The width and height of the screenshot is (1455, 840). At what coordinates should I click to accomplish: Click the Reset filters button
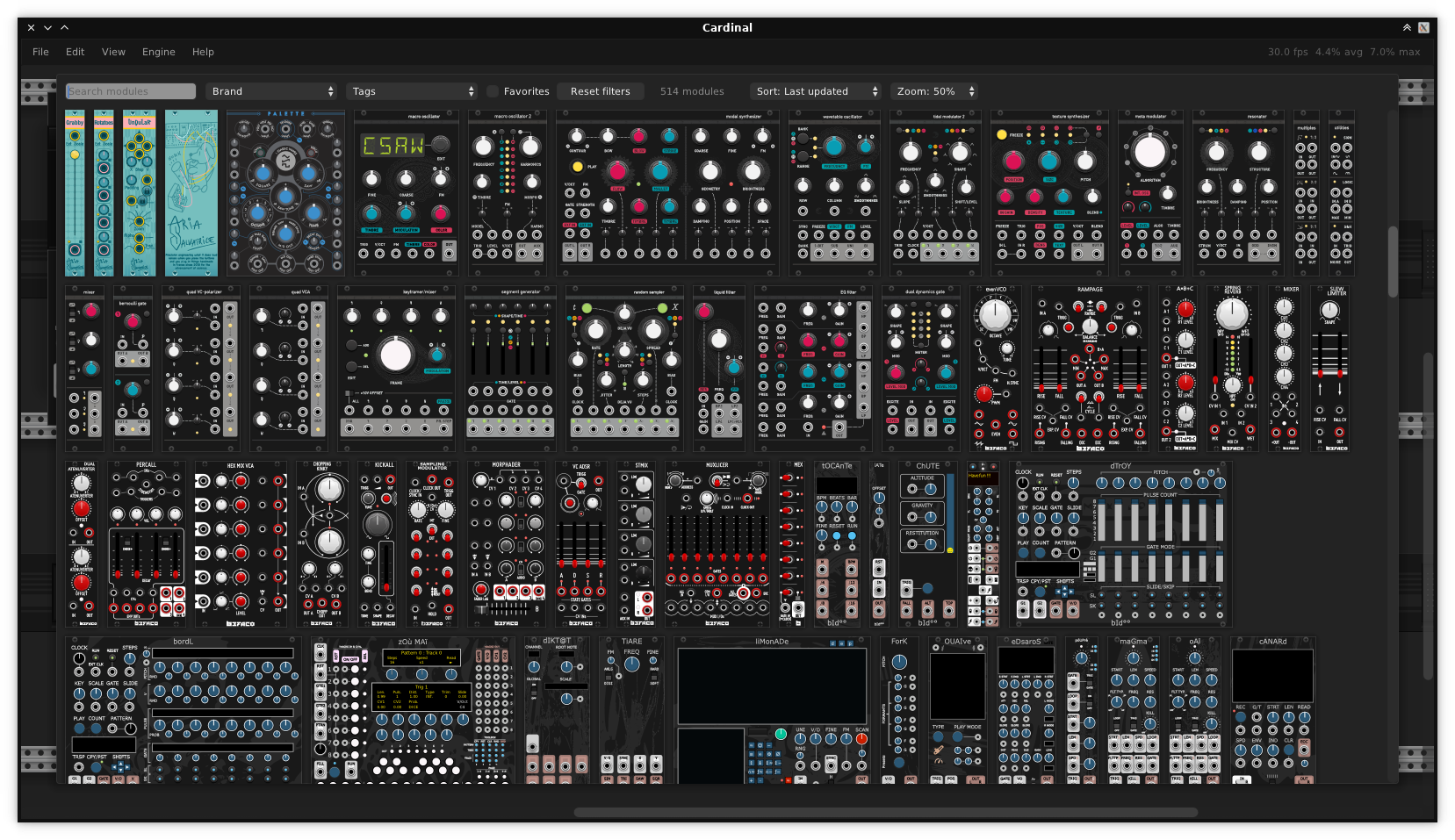pyautogui.click(x=601, y=91)
